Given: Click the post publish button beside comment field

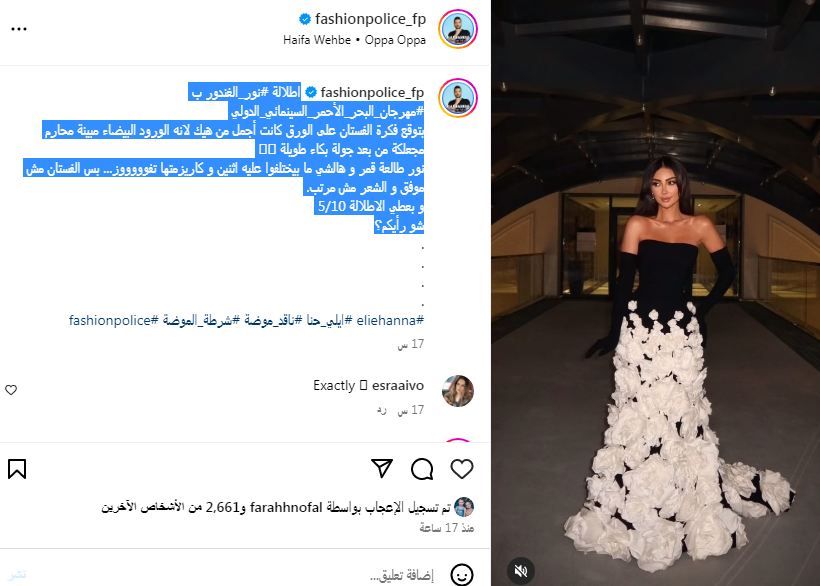Looking at the screenshot, I should click(x=17, y=575).
